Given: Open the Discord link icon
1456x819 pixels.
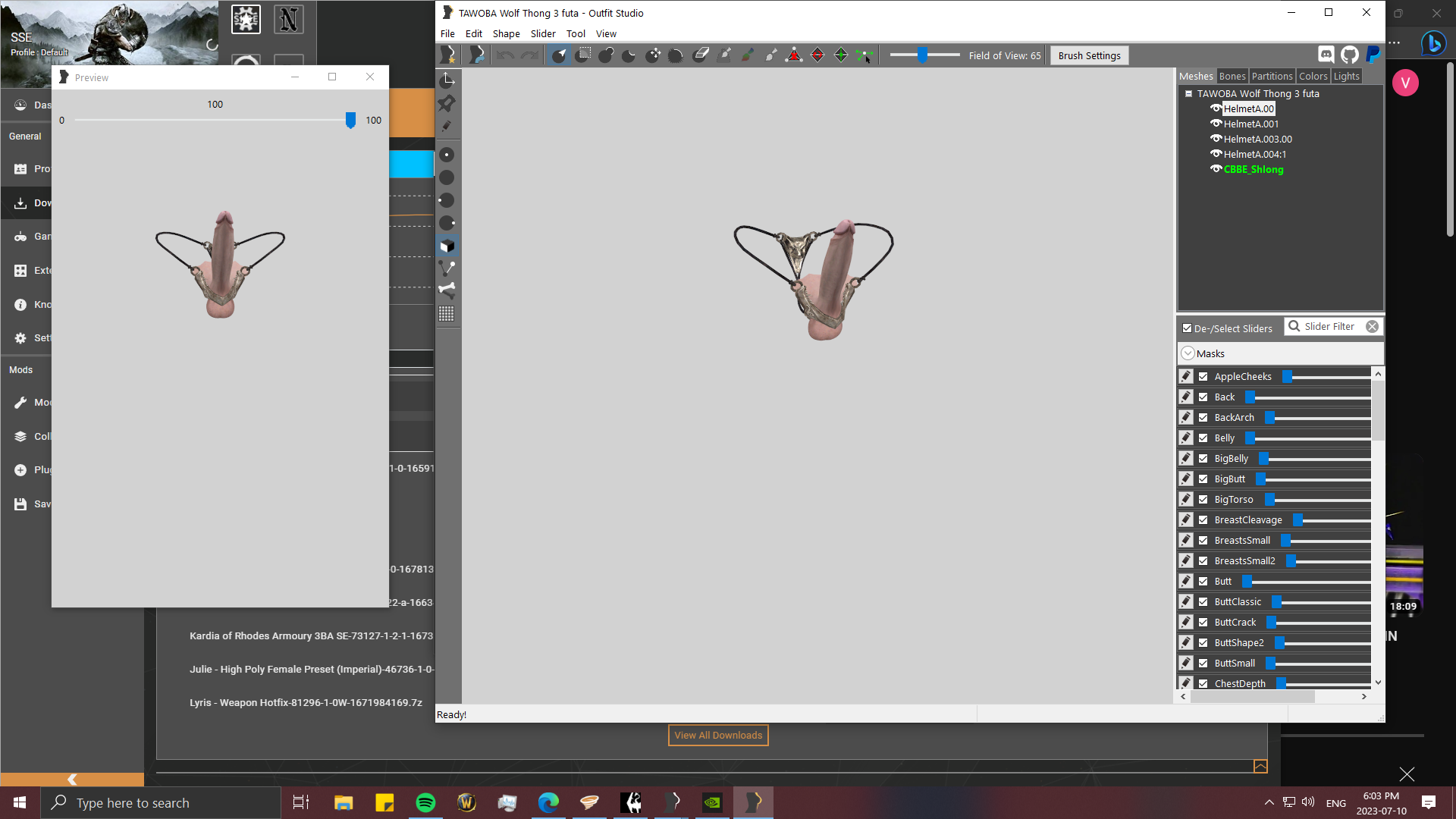Looking at the screenshot, I should [x=1326, y=55].
